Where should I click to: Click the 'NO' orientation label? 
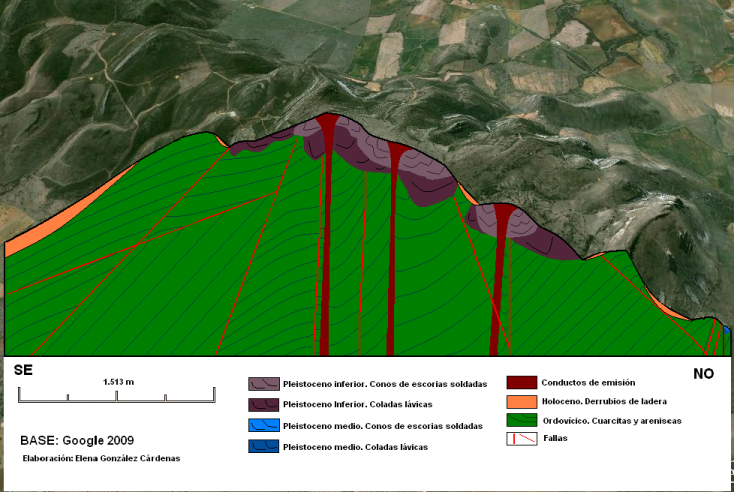click(x=703, y=374)
